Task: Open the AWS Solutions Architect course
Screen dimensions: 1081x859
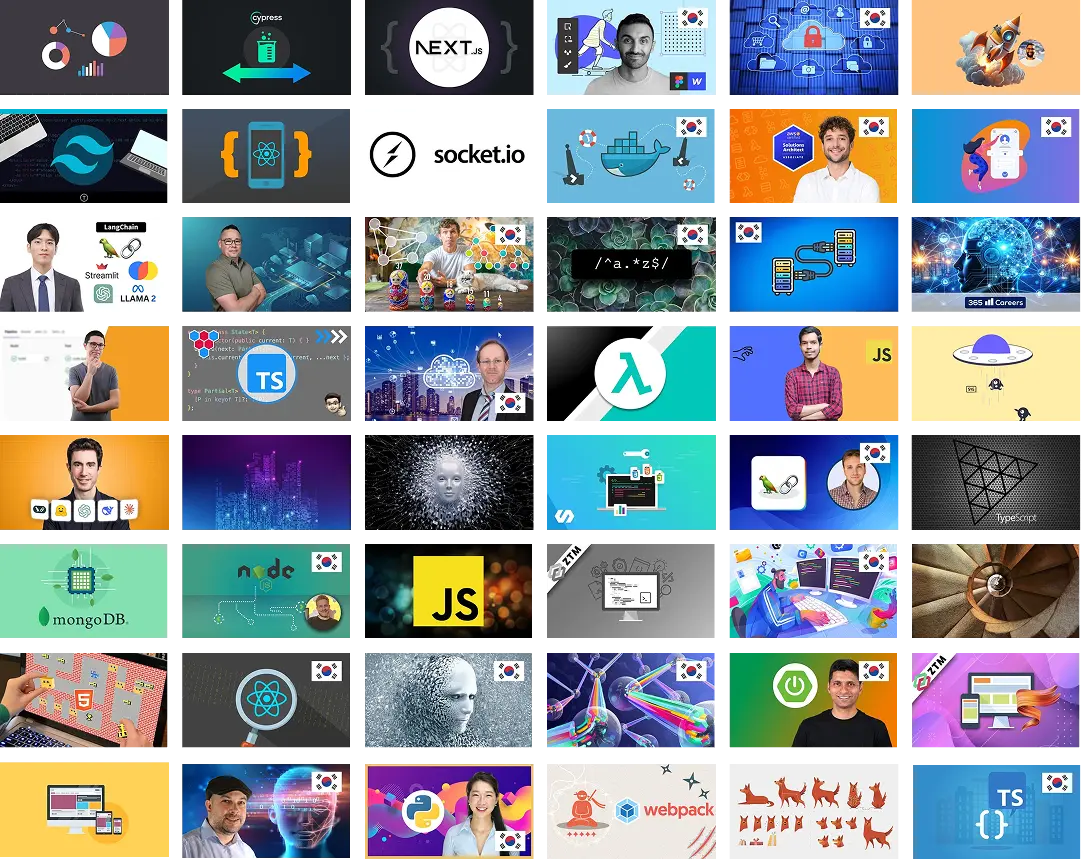Action: [x=815, y=155]
